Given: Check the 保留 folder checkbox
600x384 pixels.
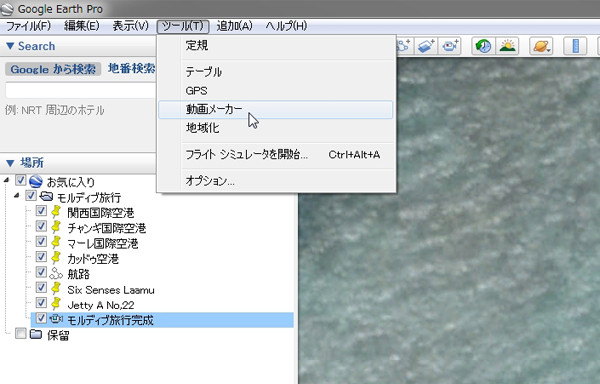Looking at the screenshot, I should [x=21, y=334].
